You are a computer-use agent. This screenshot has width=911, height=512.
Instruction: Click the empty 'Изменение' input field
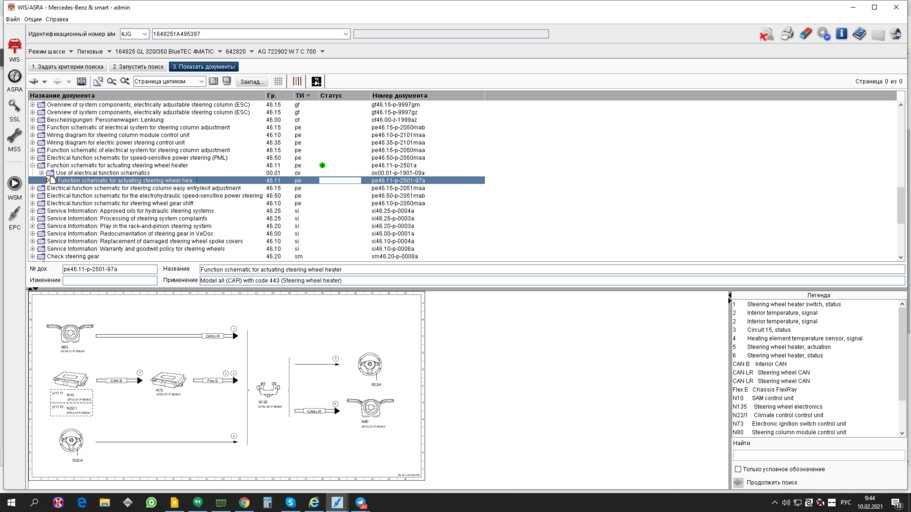coord(110,280)
